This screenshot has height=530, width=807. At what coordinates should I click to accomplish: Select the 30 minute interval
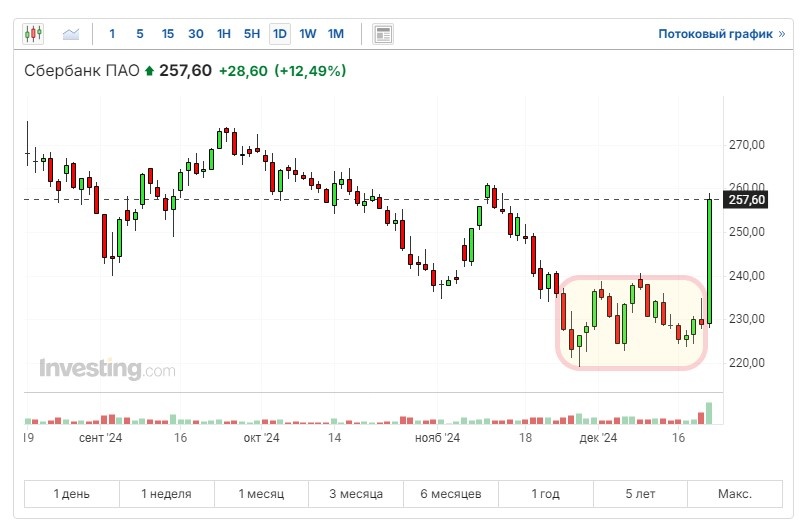pyautogui.click(x=196, y=34)
